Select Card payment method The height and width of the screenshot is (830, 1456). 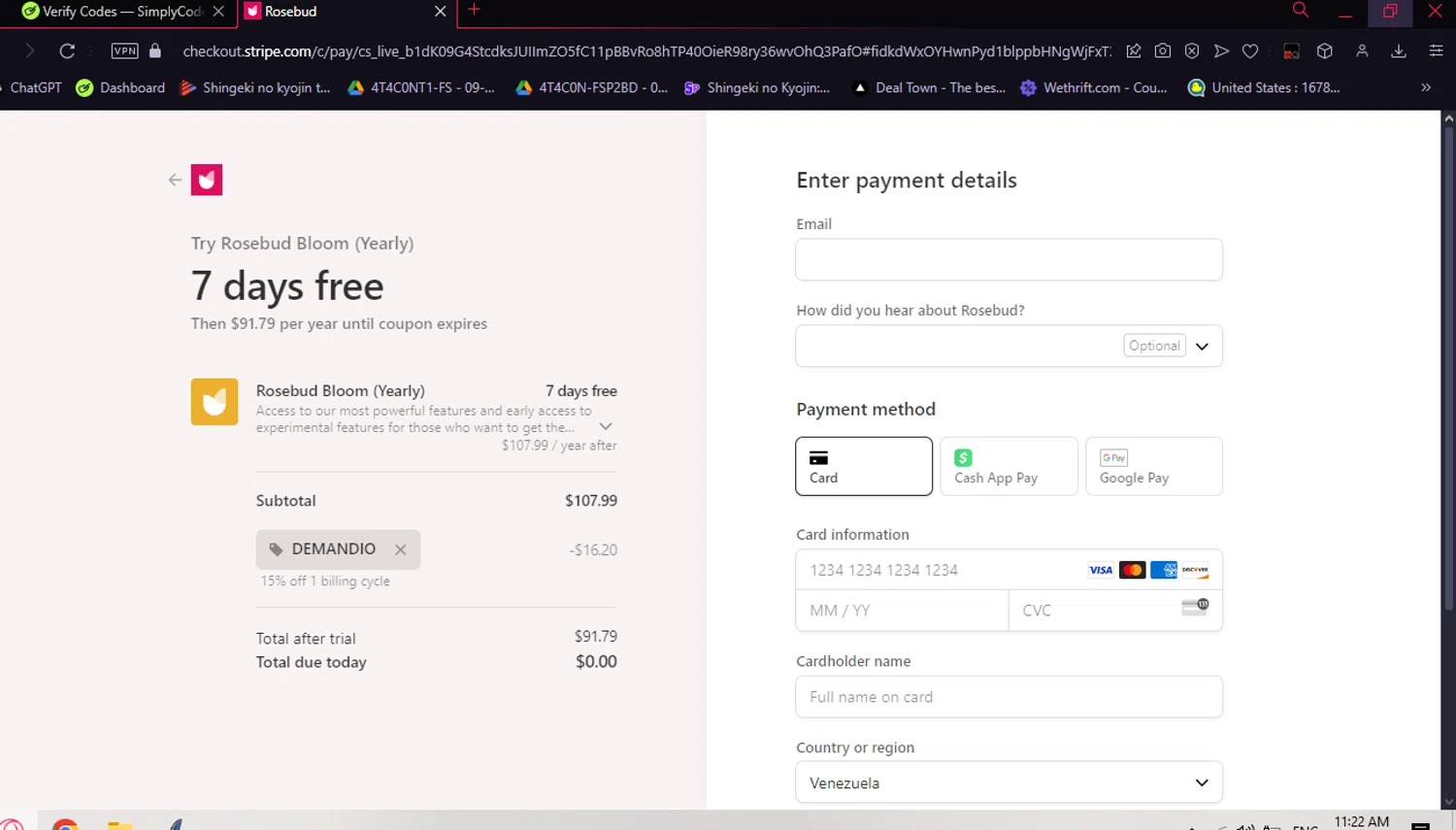(x=864, y=466)
